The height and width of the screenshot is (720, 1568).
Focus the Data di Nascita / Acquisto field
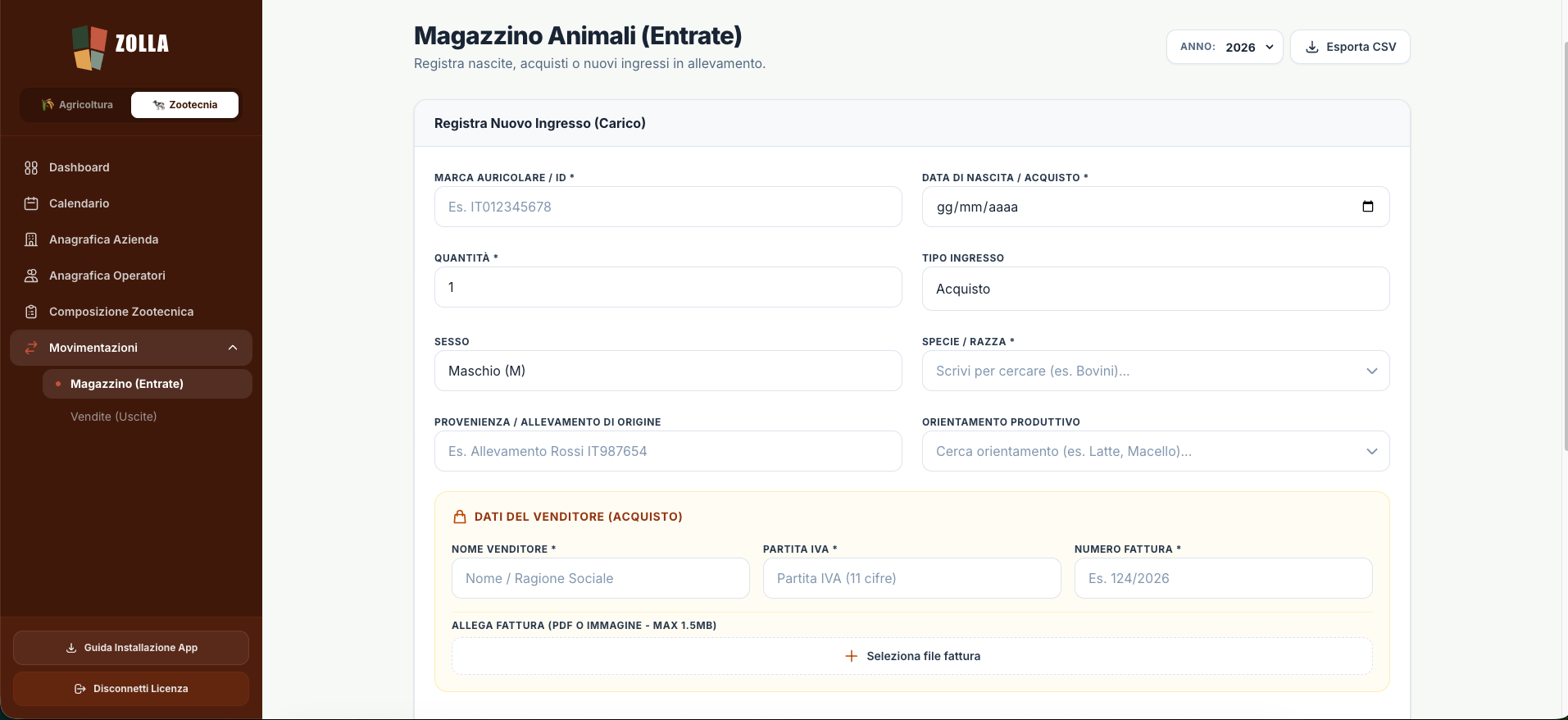coord(1156,207)
